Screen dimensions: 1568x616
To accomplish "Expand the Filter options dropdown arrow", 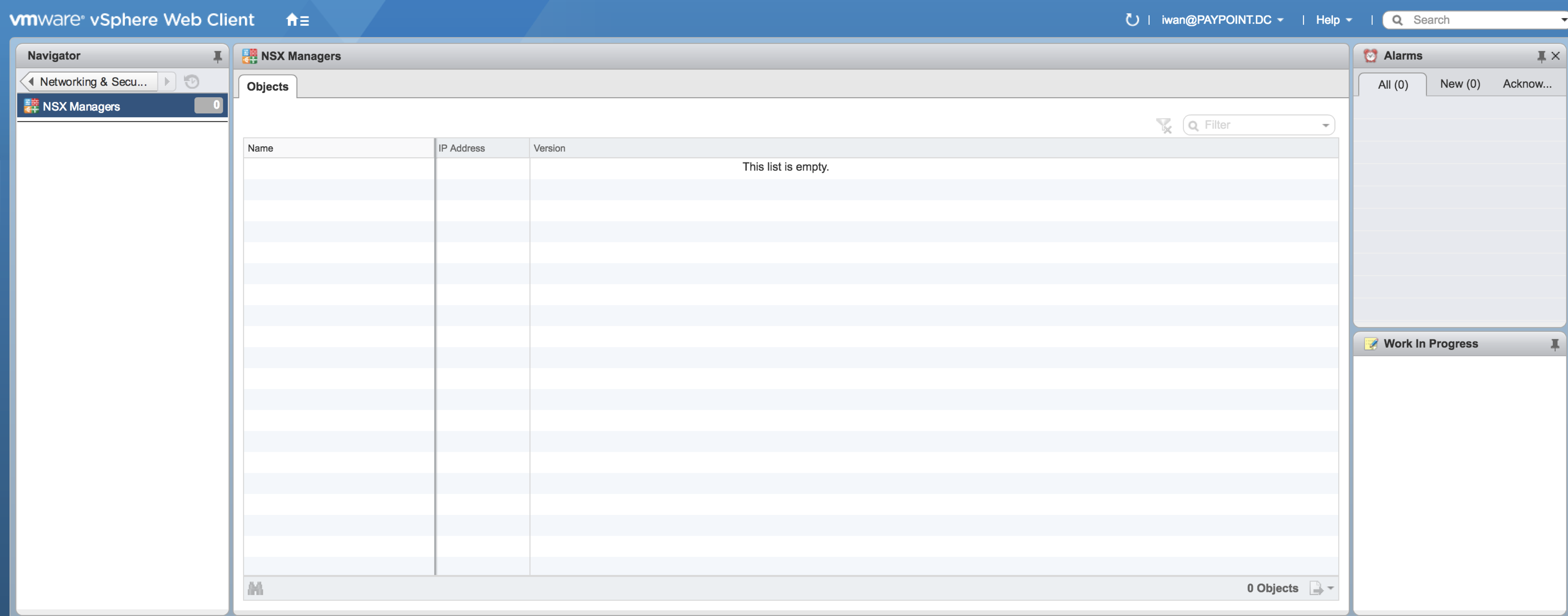I will click(x=1325, y=125).
